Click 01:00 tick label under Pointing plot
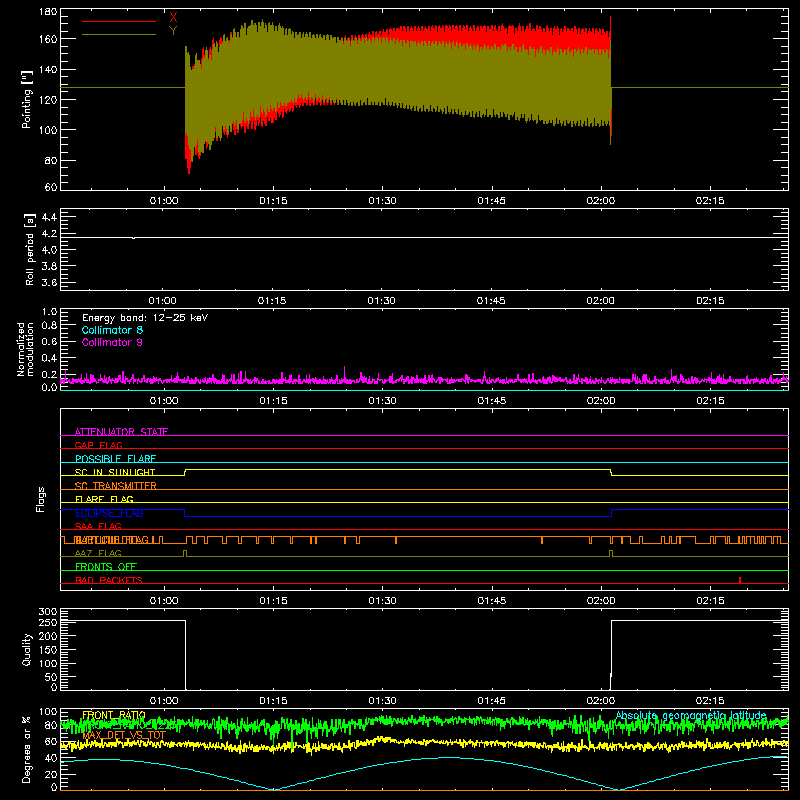 click(x=164, y=201)
